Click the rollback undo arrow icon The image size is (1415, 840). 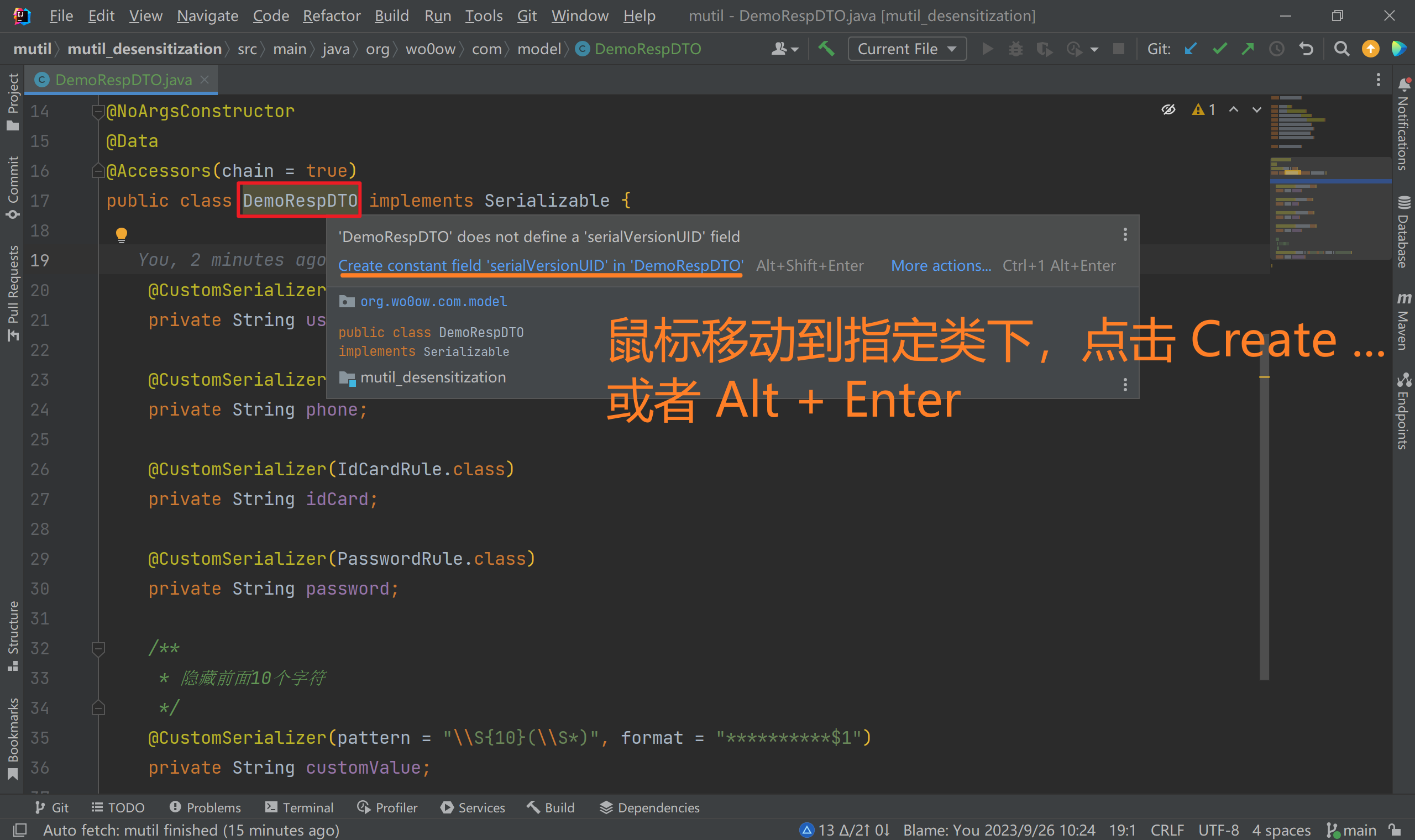(1306, 49)
